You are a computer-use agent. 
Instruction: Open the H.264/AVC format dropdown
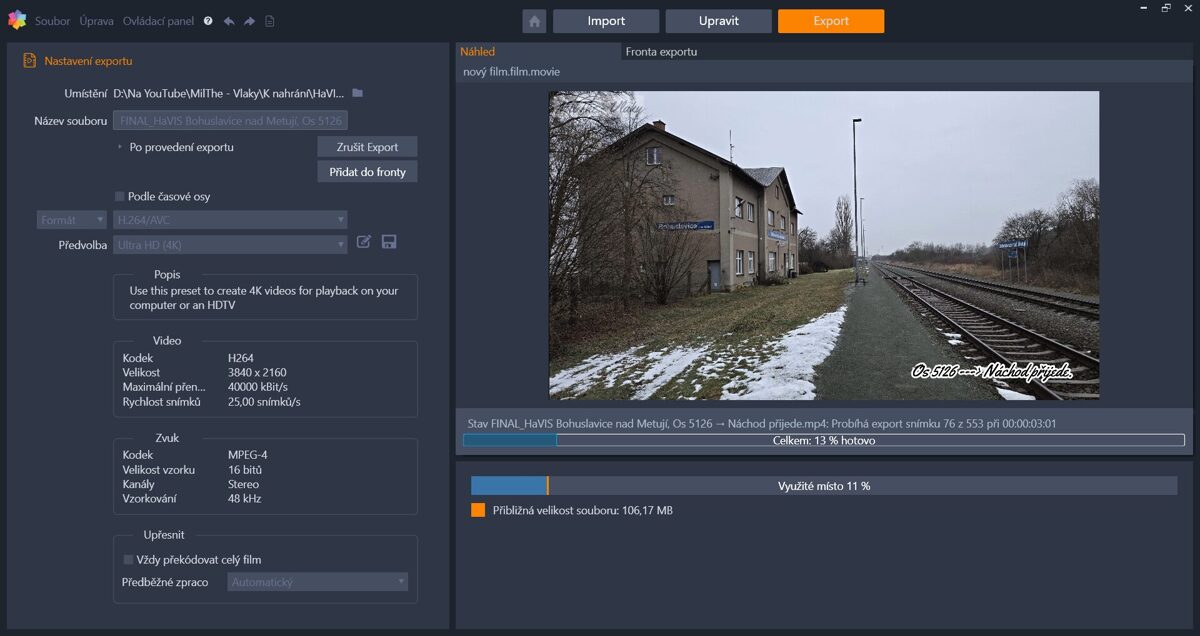pos(230,219)
